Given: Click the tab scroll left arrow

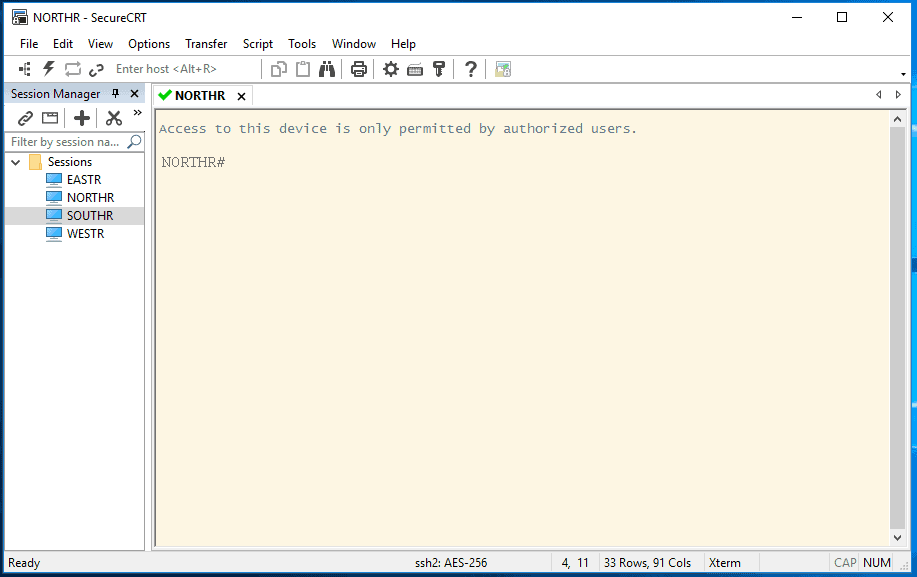Looking at the screenshot, I should (878, 95).
